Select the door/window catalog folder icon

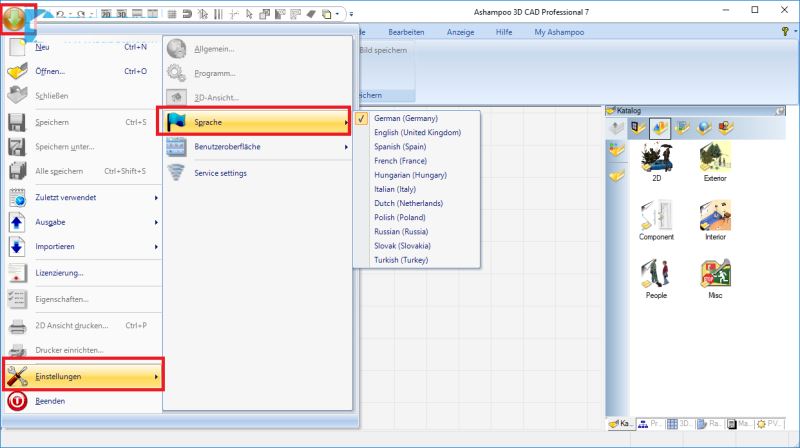638,128
